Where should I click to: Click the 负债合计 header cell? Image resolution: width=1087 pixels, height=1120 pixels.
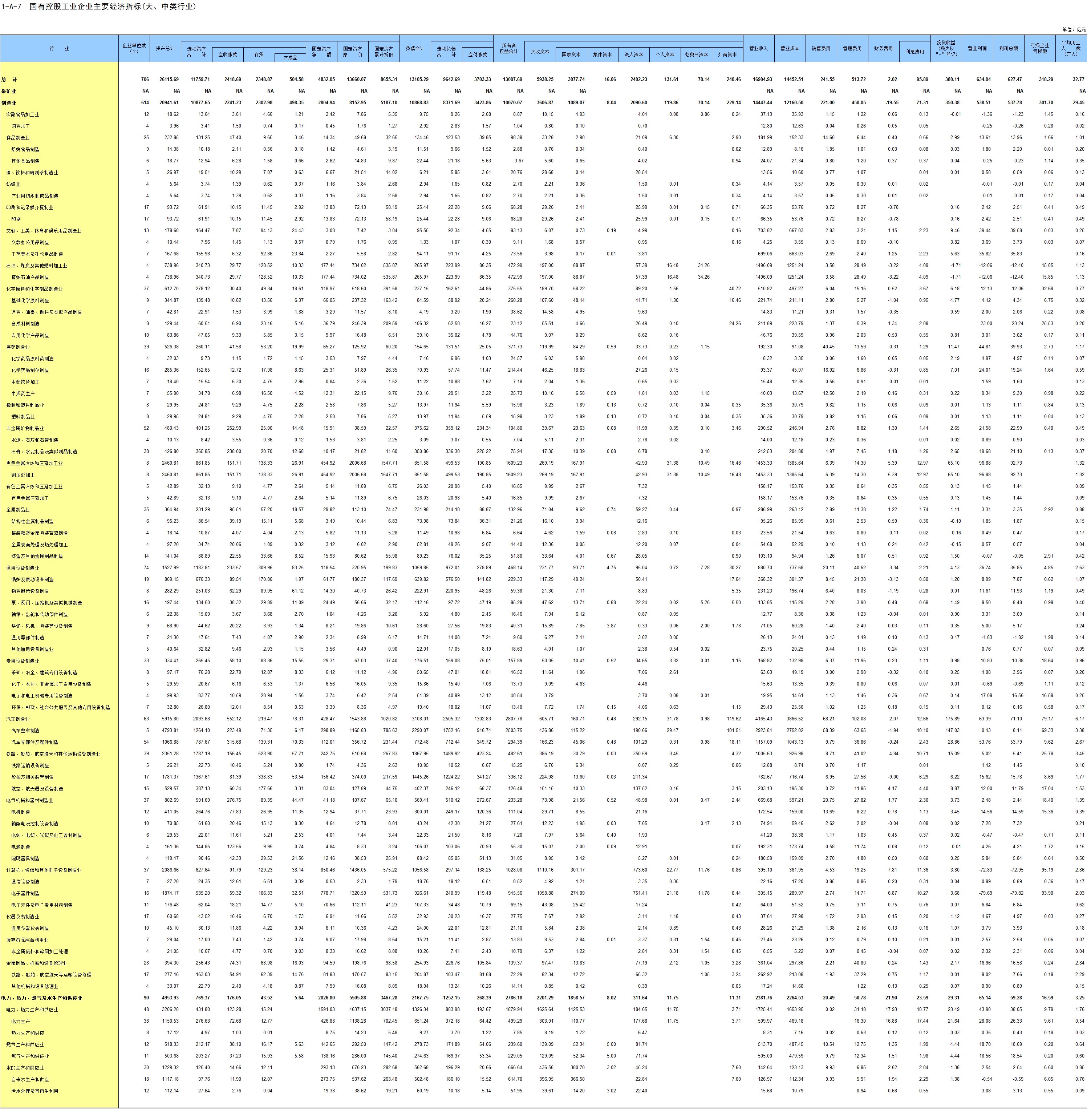click(x=415, y=49)
